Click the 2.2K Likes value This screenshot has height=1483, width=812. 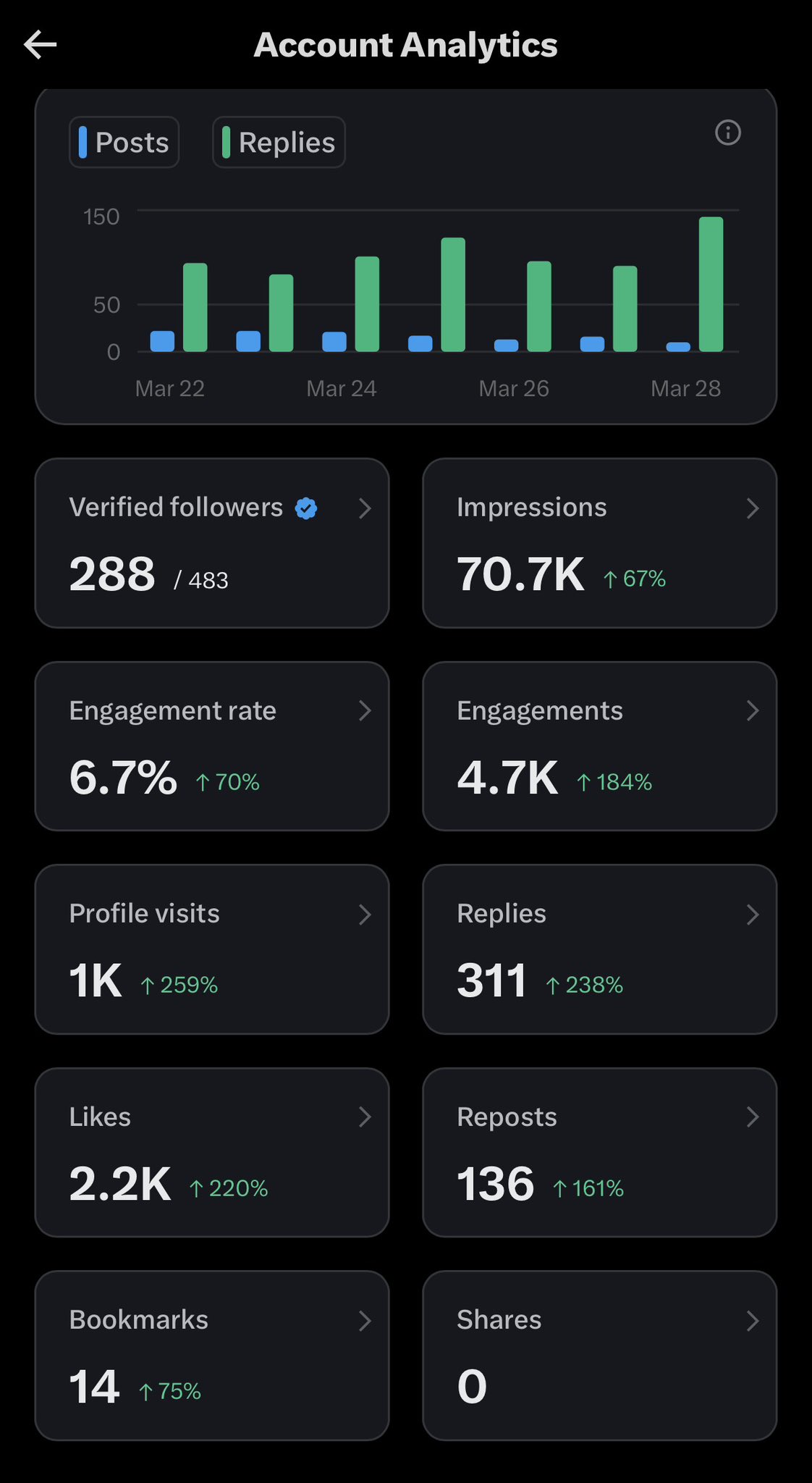click(120, 1185)
